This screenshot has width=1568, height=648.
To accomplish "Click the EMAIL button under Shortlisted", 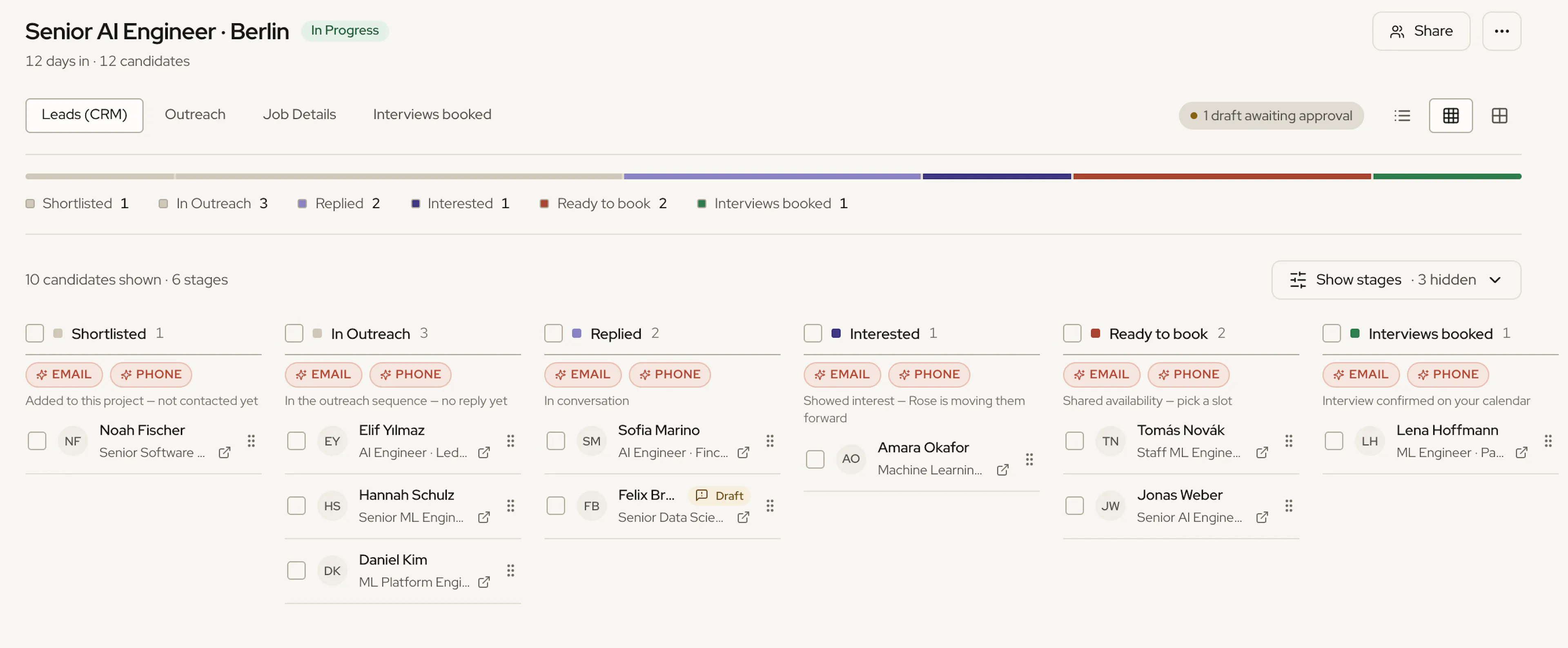I will coord(64,374).
